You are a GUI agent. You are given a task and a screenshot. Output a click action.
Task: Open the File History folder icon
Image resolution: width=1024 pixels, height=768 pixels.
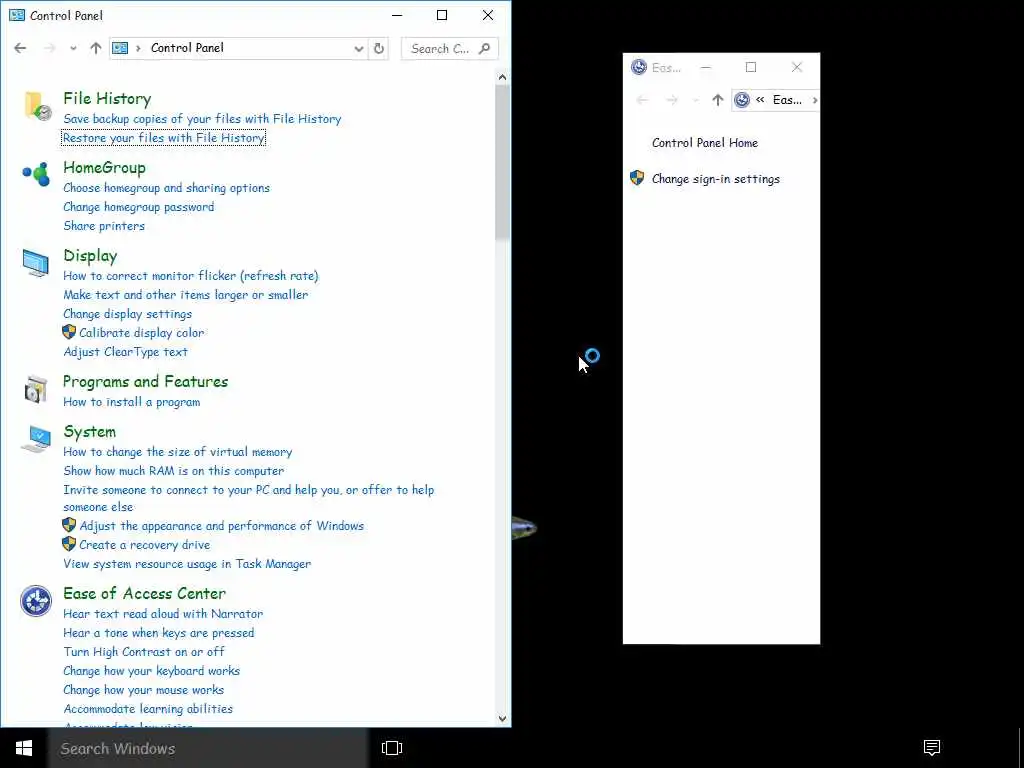[37, 106]
